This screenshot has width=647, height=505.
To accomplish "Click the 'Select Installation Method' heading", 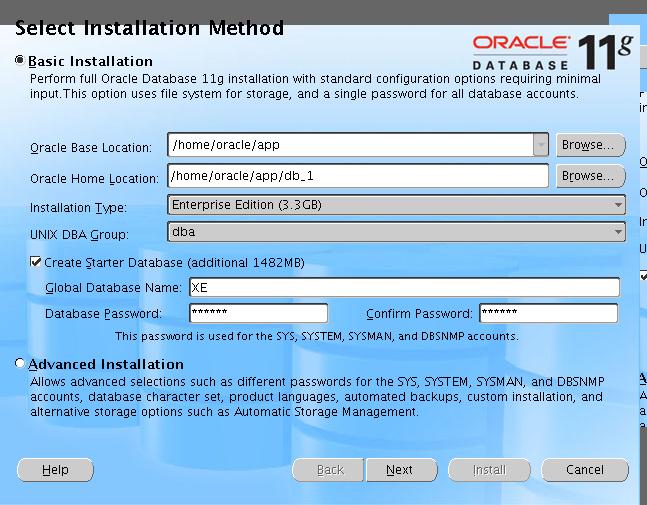I will click(149, 28).
